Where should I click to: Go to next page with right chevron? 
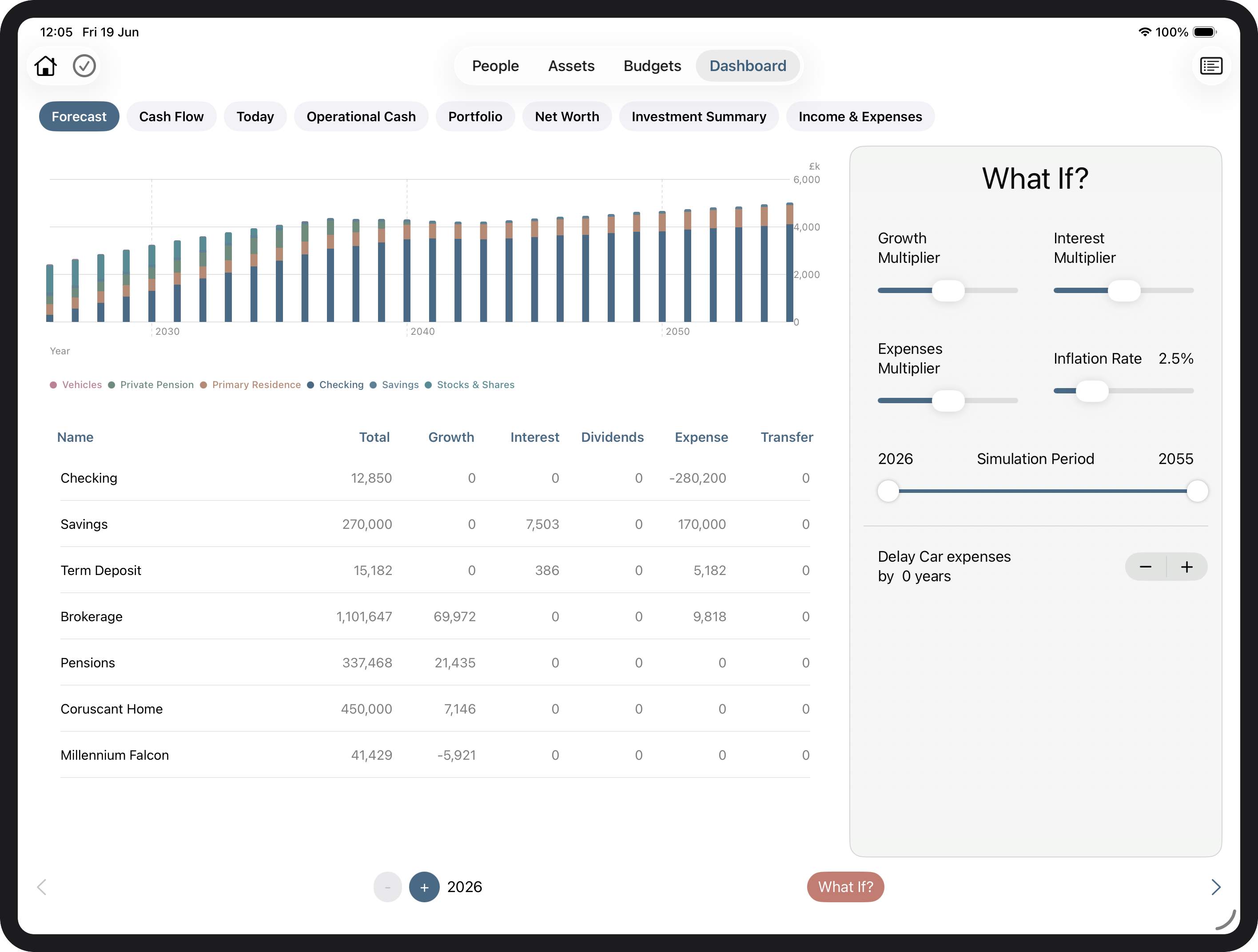pyautogui.click(x=1216, y=887)
